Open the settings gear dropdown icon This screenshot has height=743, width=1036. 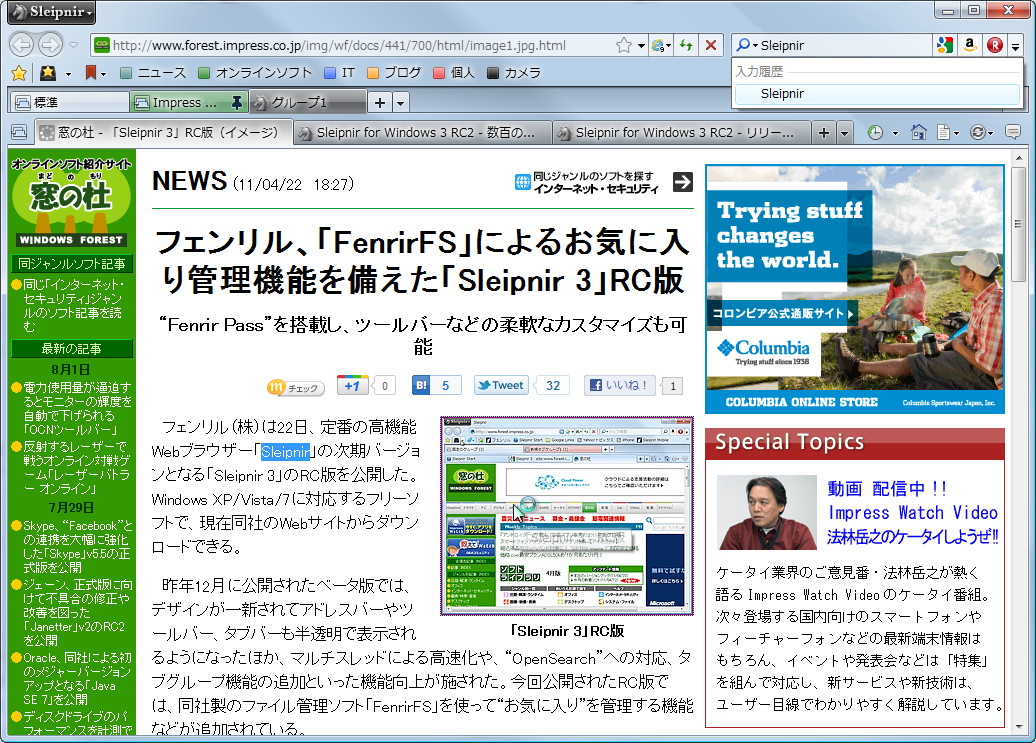[x=982, y=133]
